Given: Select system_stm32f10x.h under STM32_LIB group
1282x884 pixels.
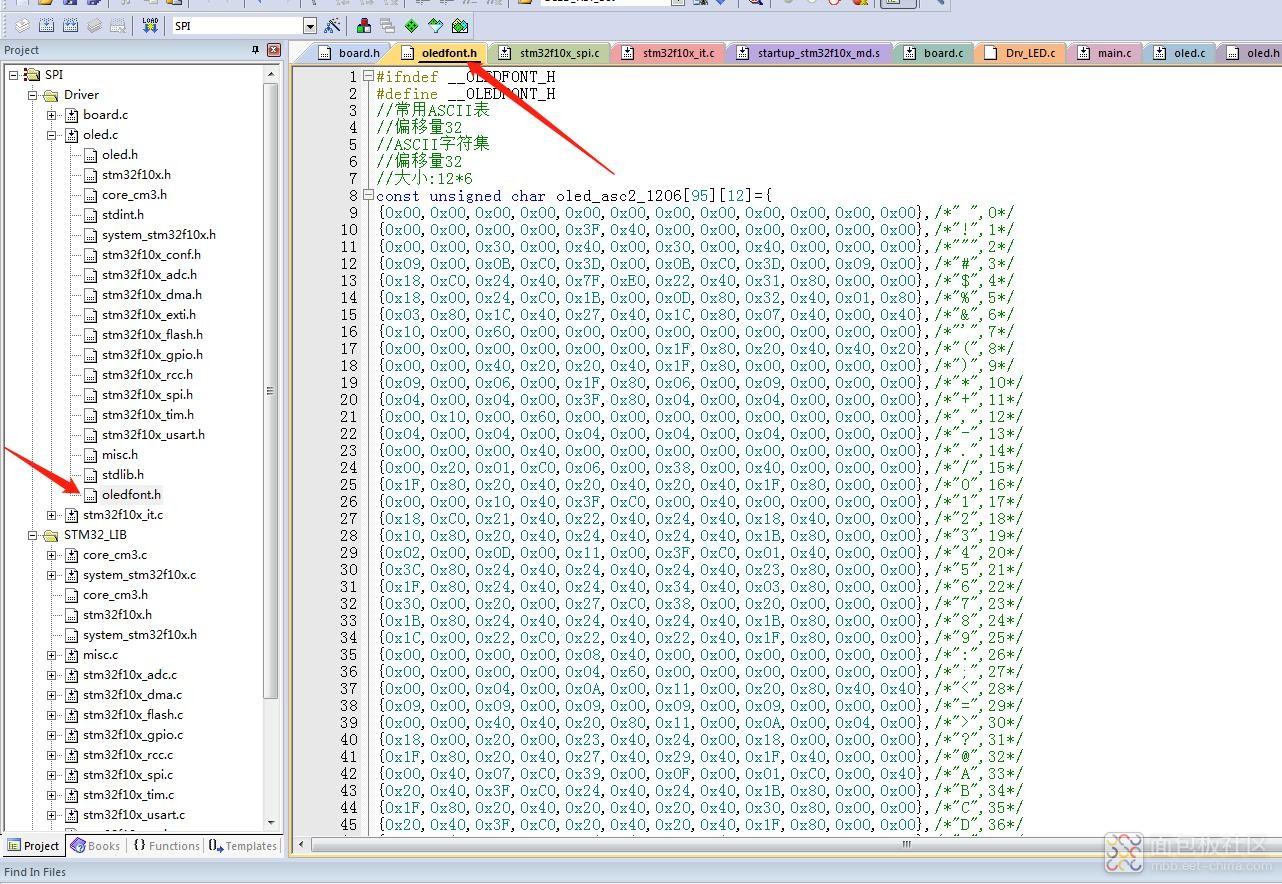Looking at the screenshot, I should pyautogui.click(x=139, y=635).
